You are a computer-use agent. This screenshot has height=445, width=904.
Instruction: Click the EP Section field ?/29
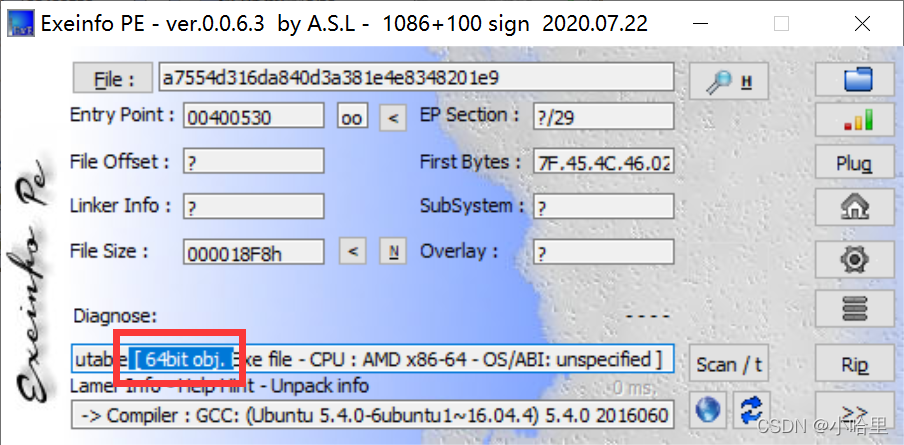point(603,116)
